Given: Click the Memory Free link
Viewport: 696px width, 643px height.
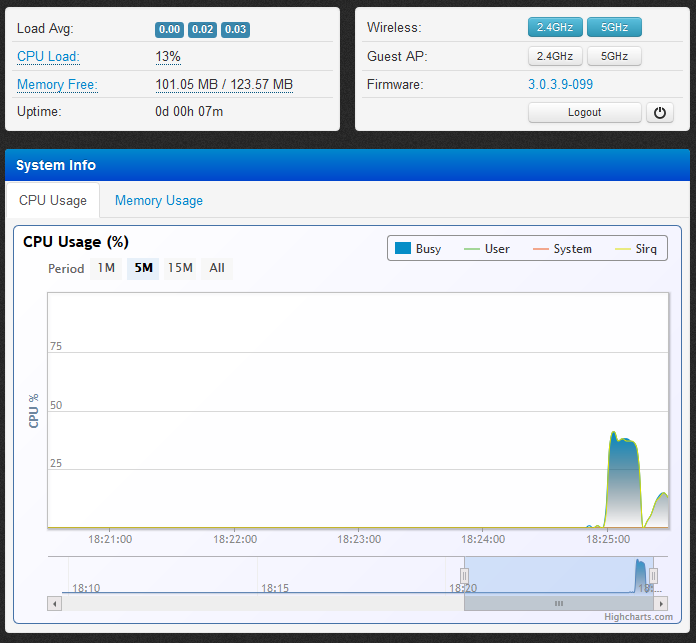Looking at the screenshot, I should pos(57,85).
